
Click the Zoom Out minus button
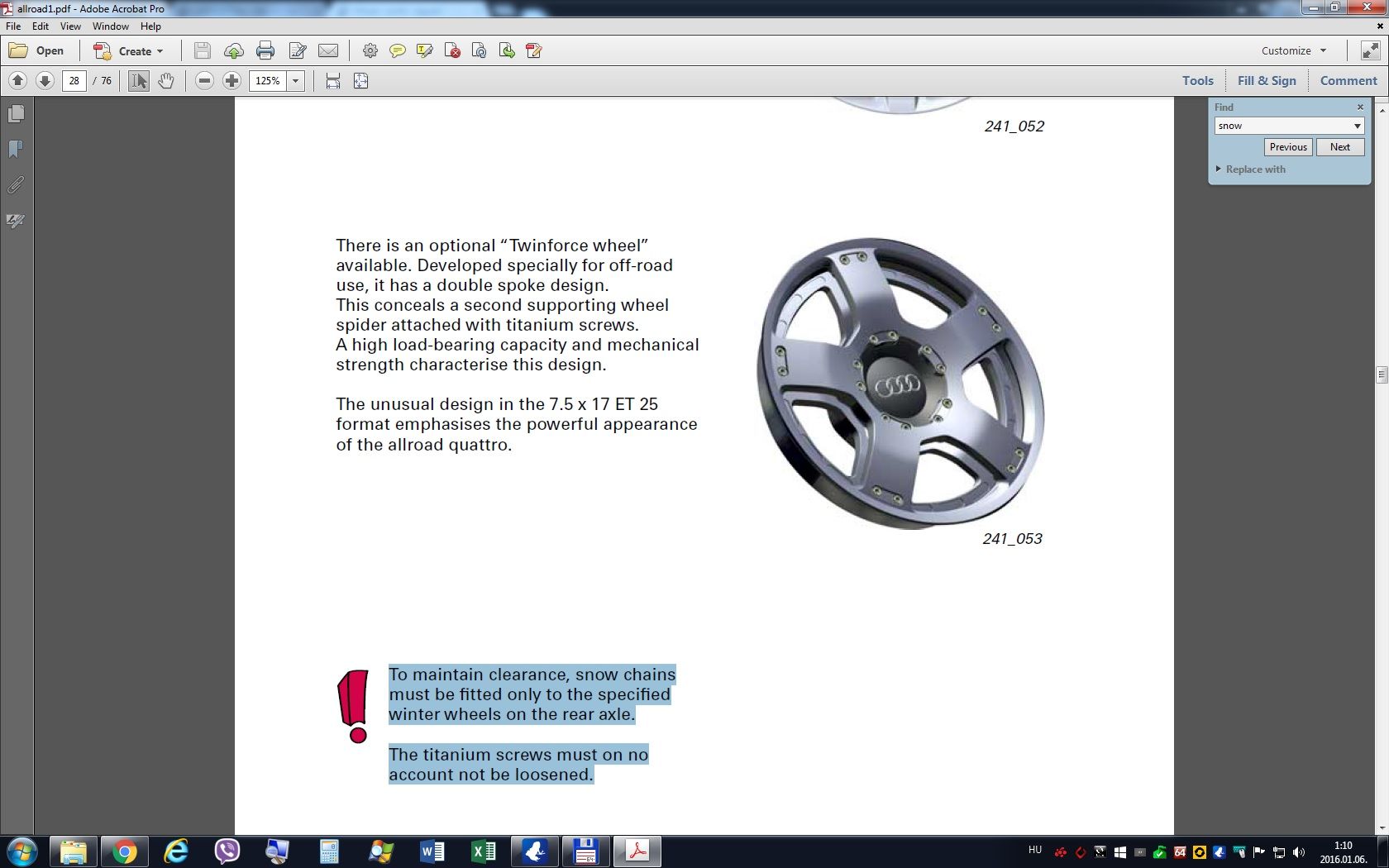(204, 80)
